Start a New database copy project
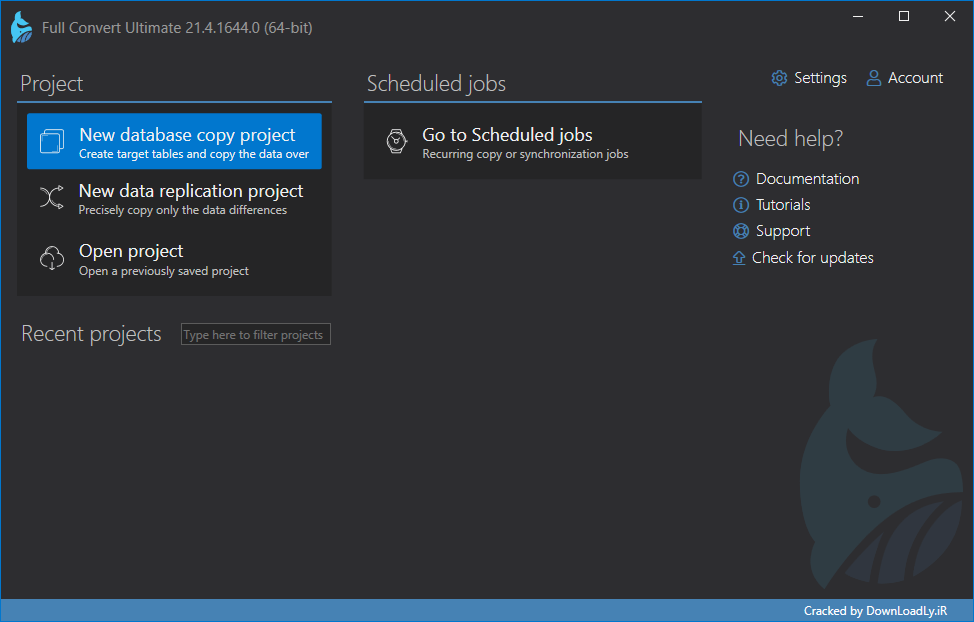This screenshot has width=974, height=622. [174, 141]
